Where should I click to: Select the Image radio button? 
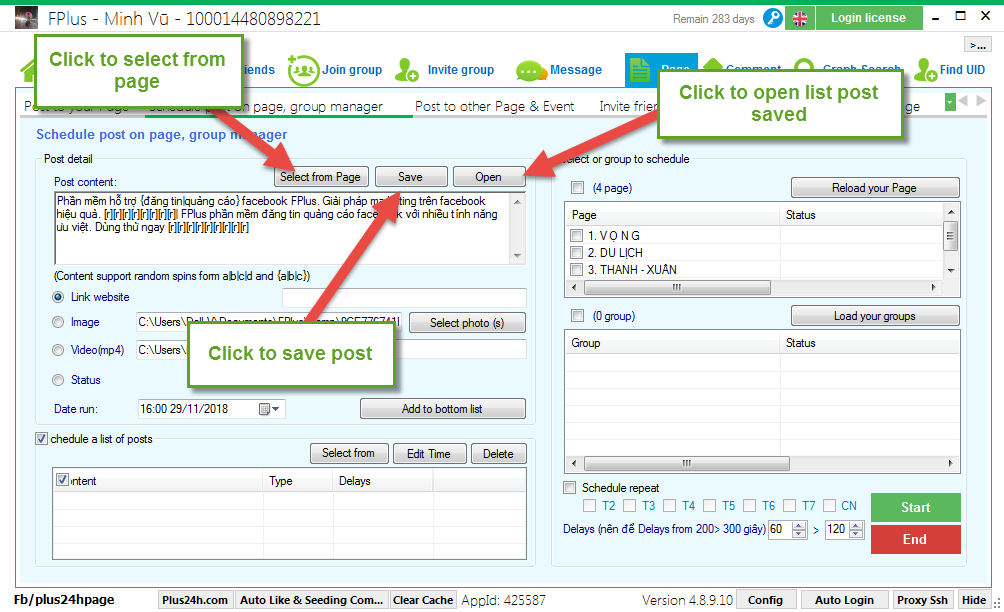click(58, 322)
